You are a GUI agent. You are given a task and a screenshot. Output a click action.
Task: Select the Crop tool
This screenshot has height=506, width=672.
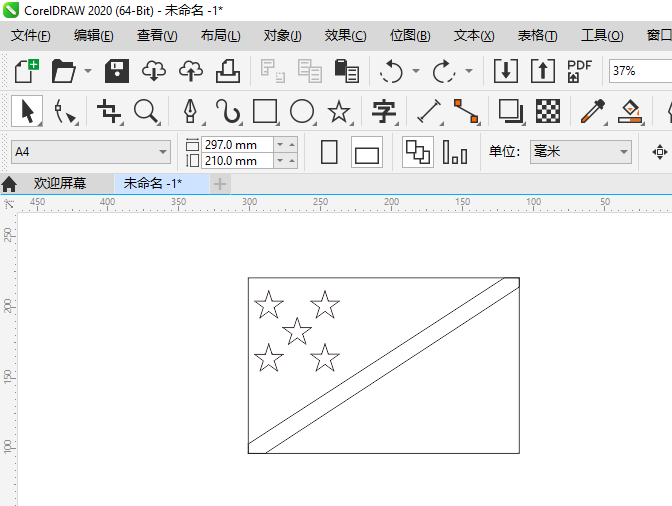(109, 111)
